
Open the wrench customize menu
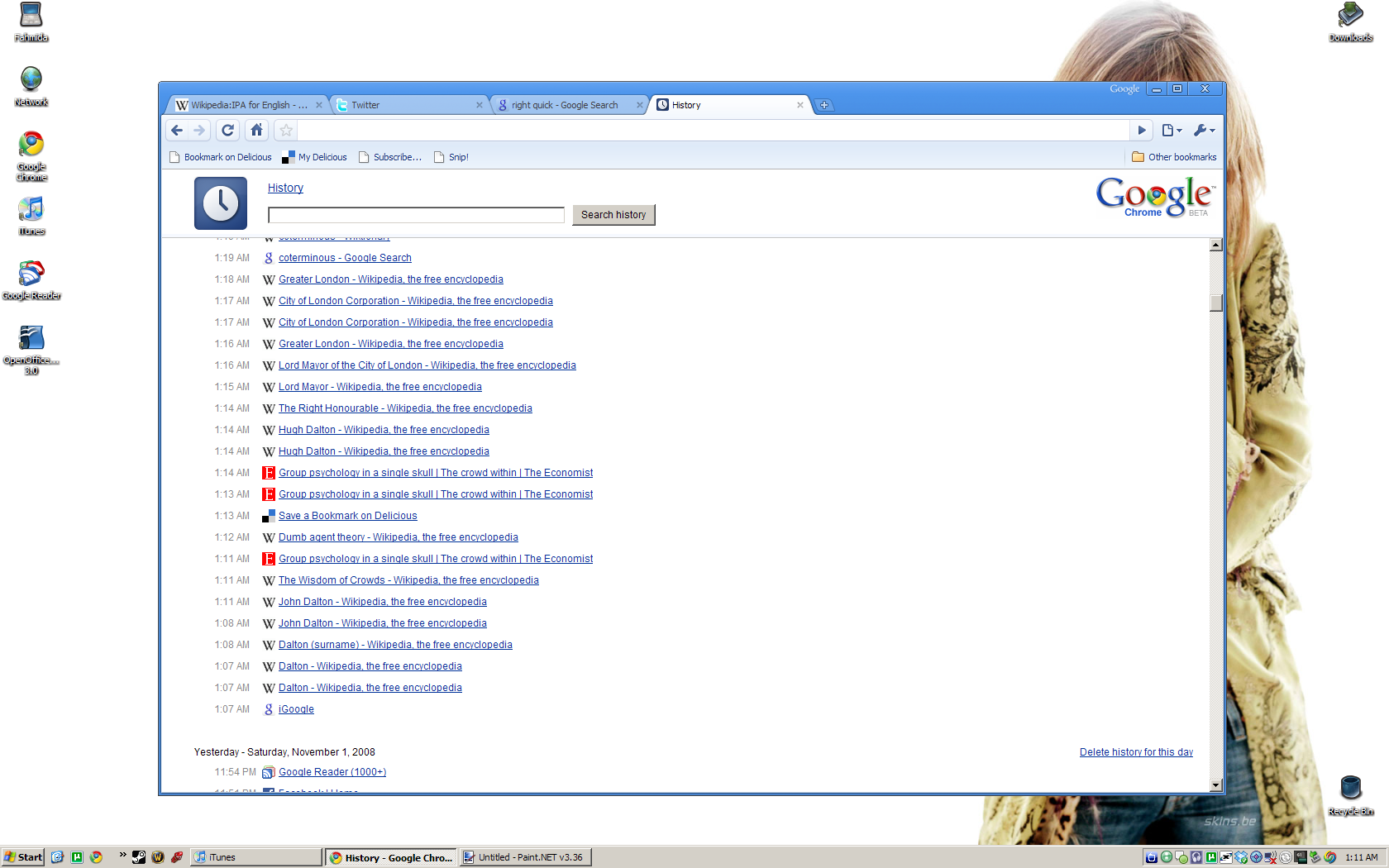[x=1204, y=130]
